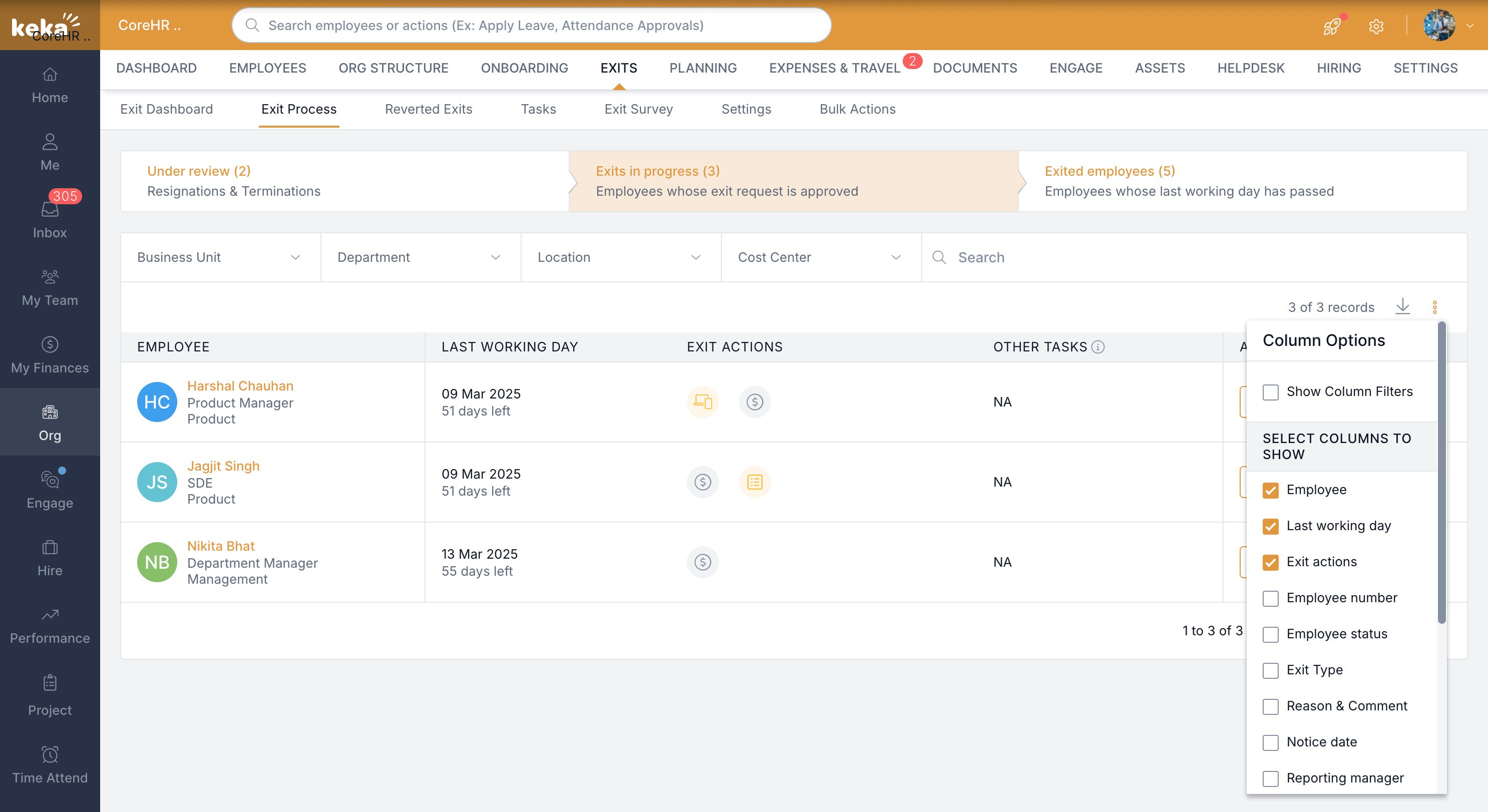The height and width of the screenshot is (812, 1488).
Task: Uncheck the Last working day column
Action: coord(1270,526)
